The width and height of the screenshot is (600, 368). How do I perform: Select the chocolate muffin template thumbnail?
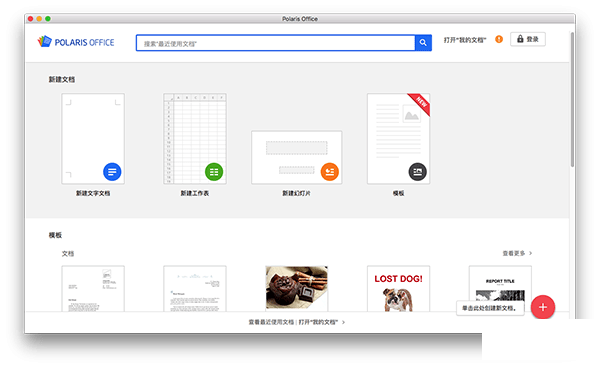click(297, 288)
